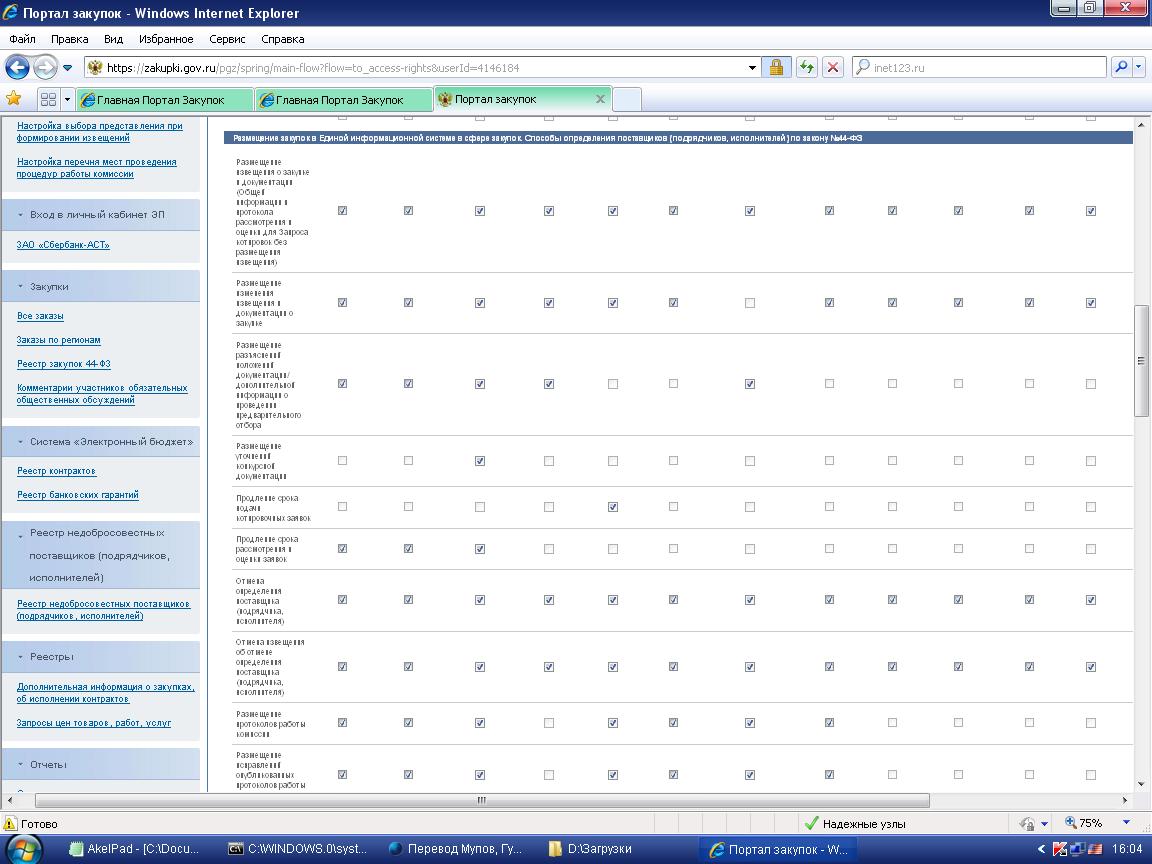Open the 'Сервис' menu
The height and width of the screenshot is (864, 1152).
click(227, 39)
